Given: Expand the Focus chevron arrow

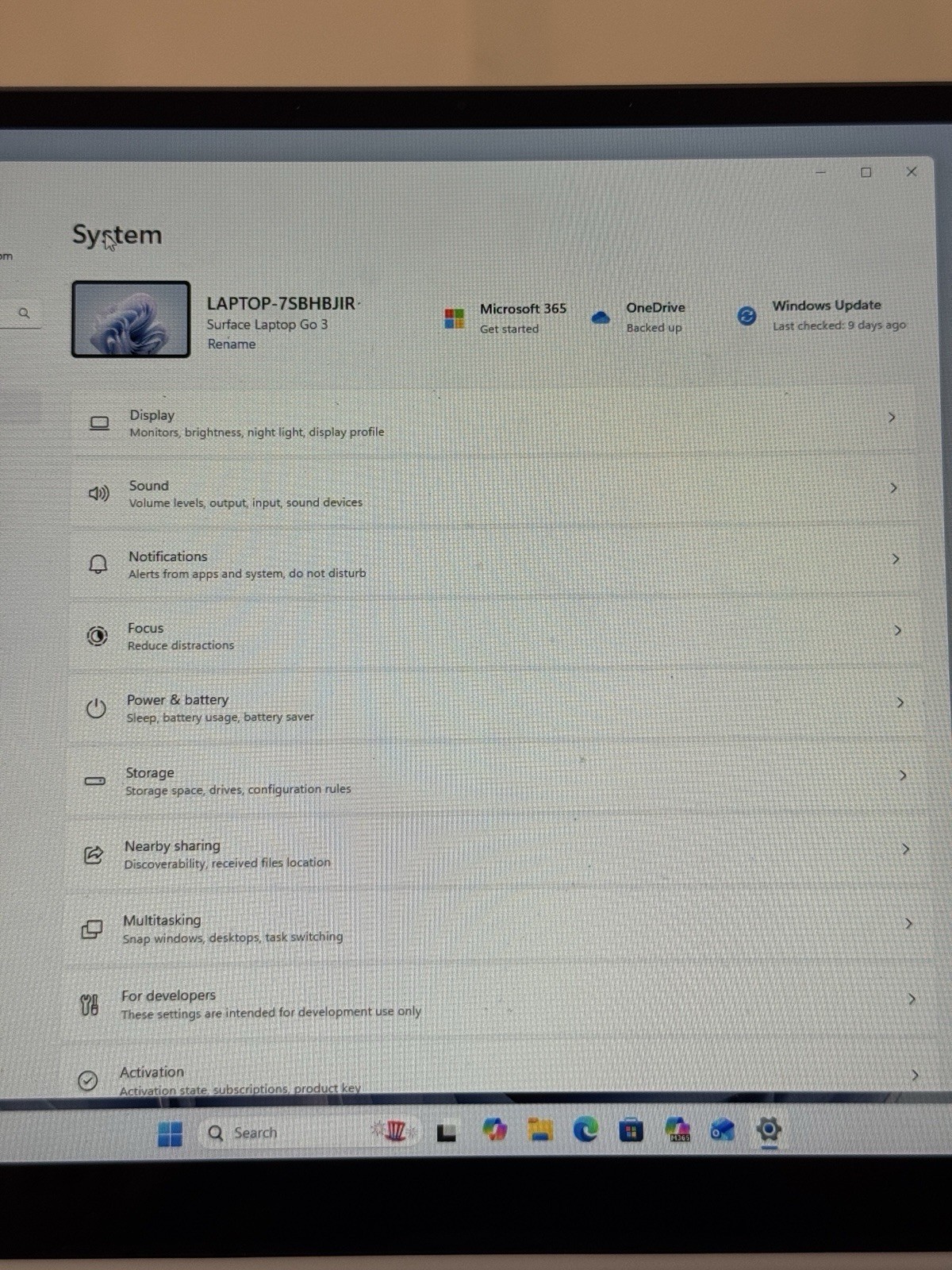Looking at the screenshot, I should pyautogui.click(x=897, y=630).
